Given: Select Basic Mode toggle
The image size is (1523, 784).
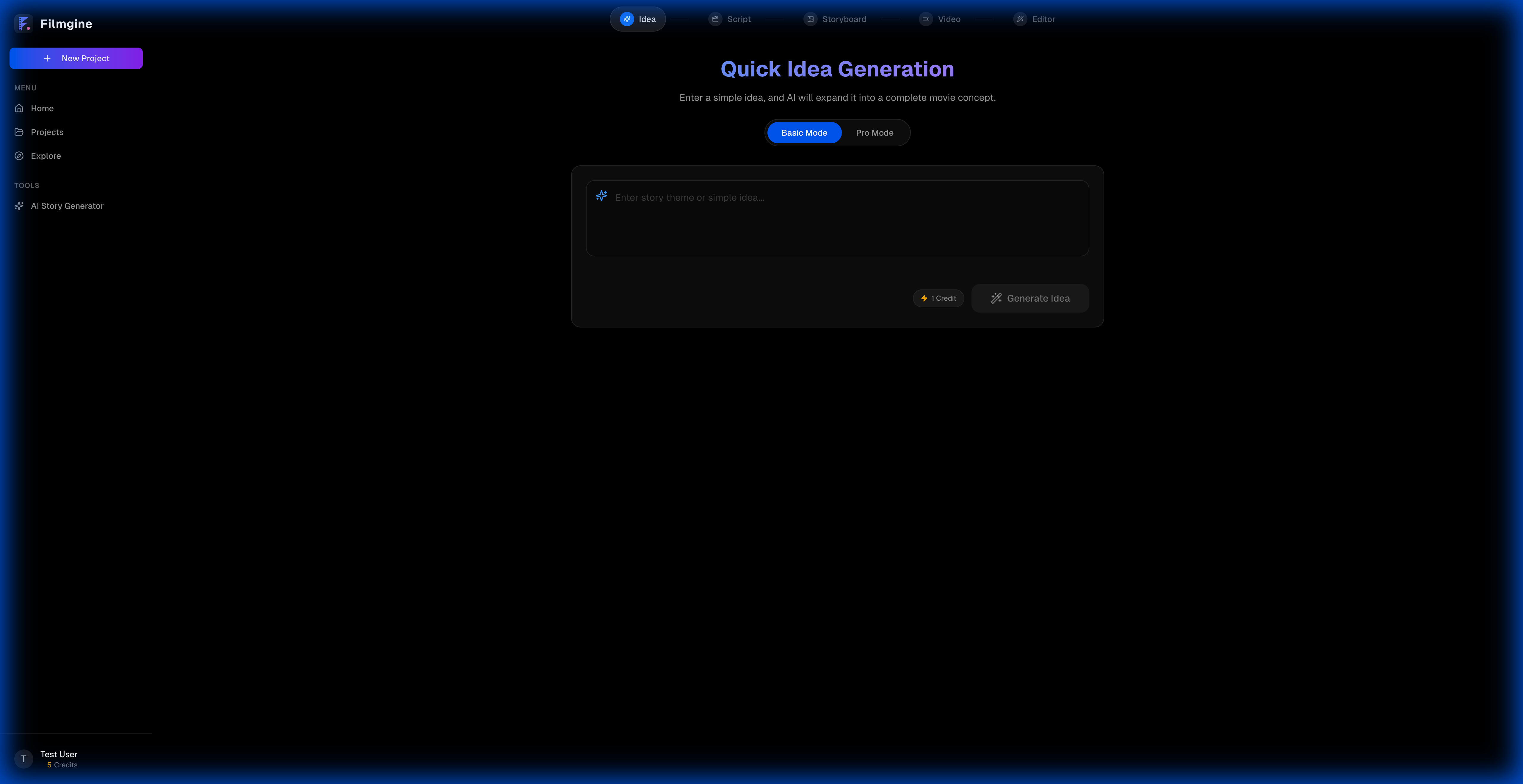Looking at the screenshot, I should tap(804, 132).
